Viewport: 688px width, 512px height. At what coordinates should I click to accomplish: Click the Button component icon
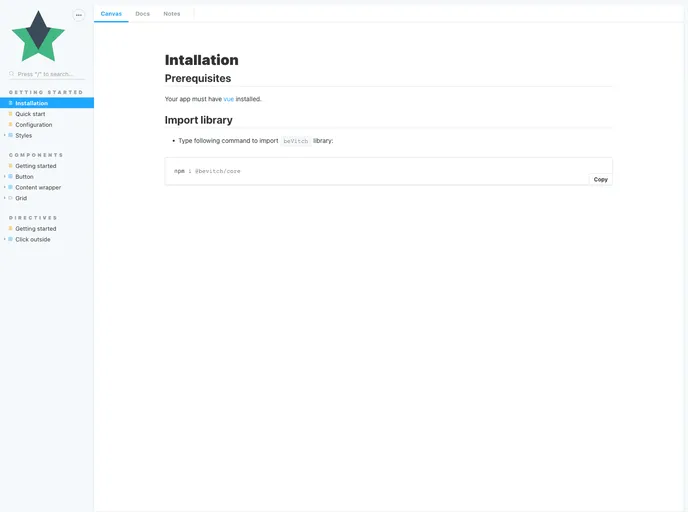[x=11, y=177]
